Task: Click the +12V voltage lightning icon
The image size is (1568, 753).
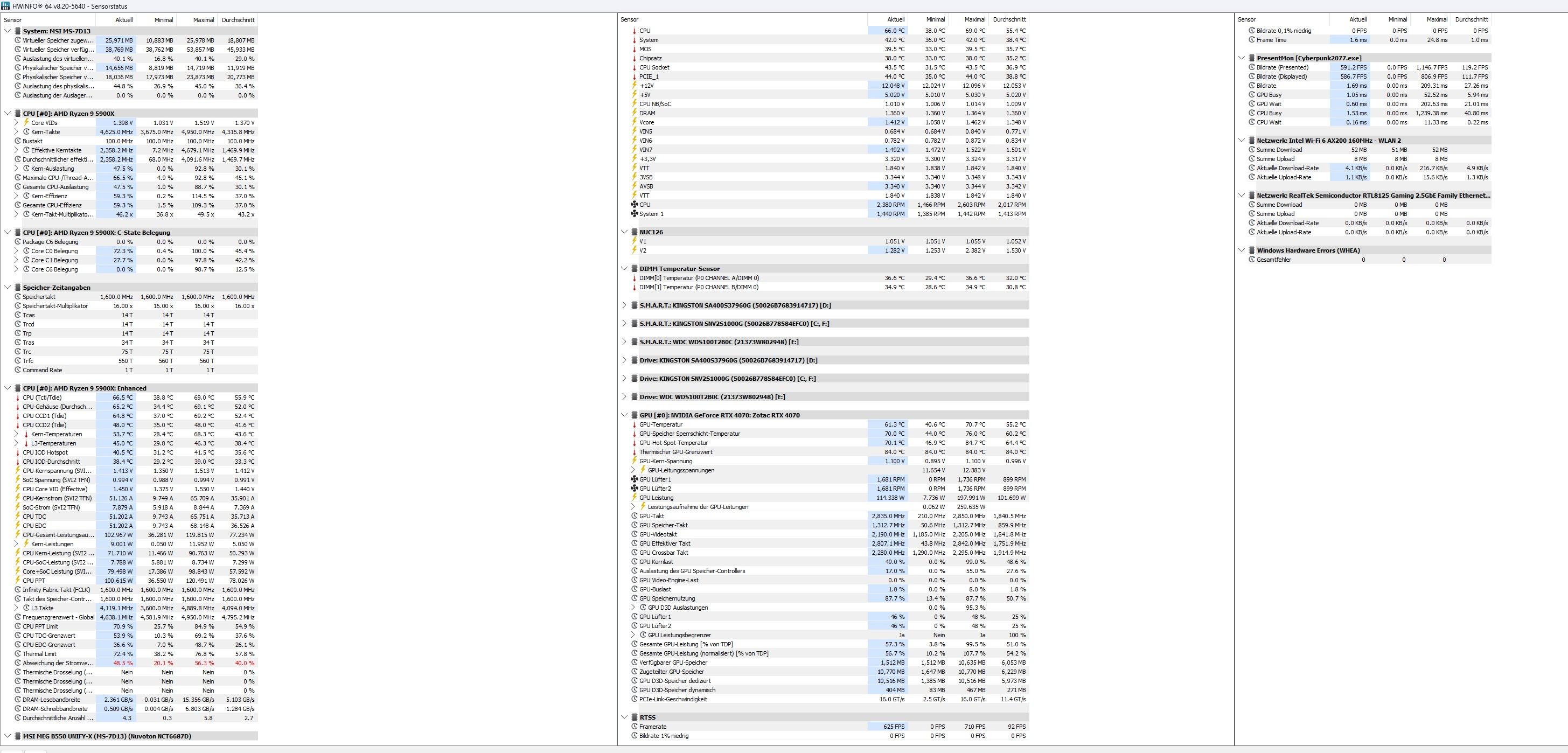Action: pyautogui.click(x=635, y=86)
